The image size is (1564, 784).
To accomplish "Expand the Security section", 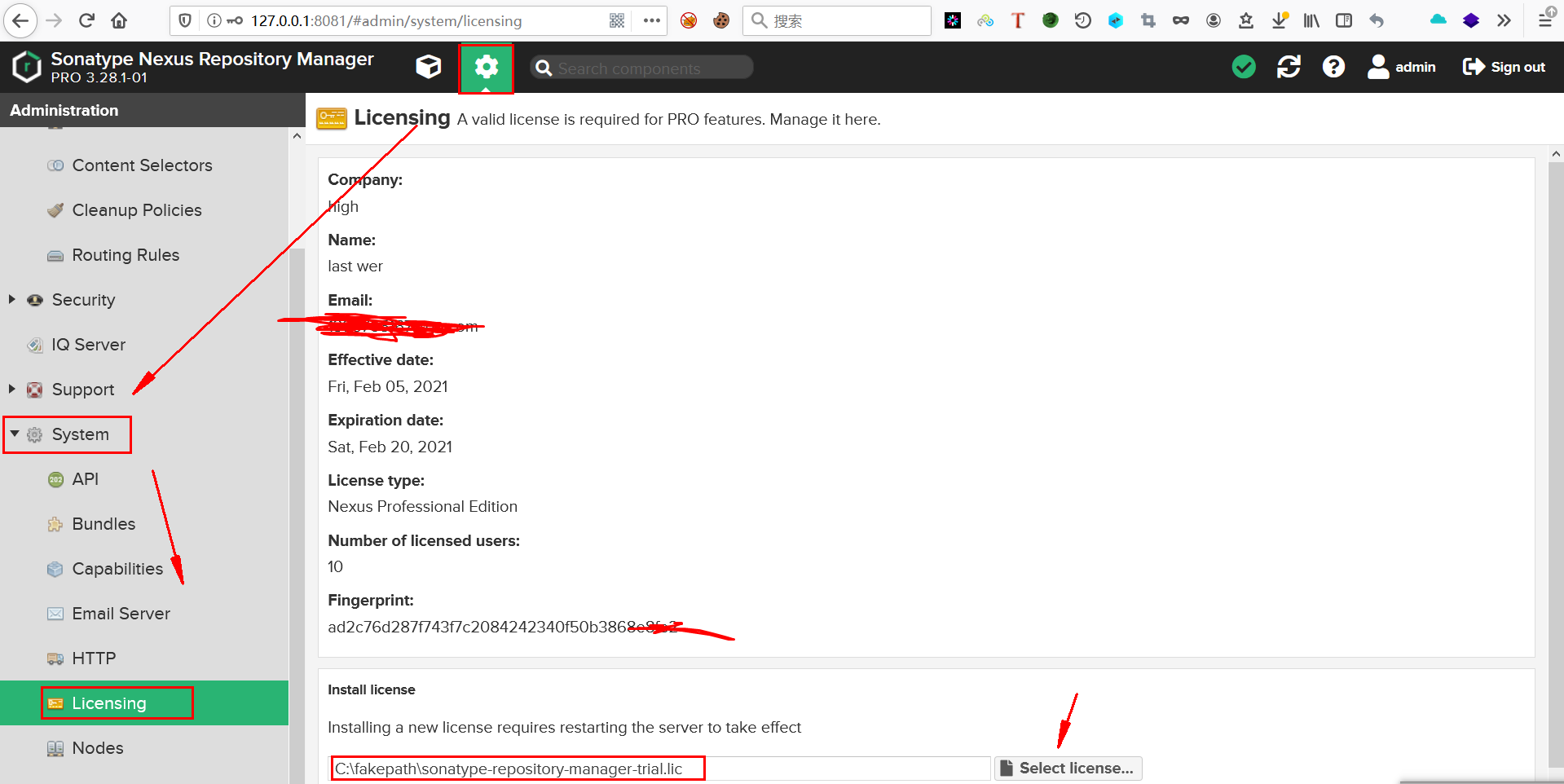I will pos(11,300).
